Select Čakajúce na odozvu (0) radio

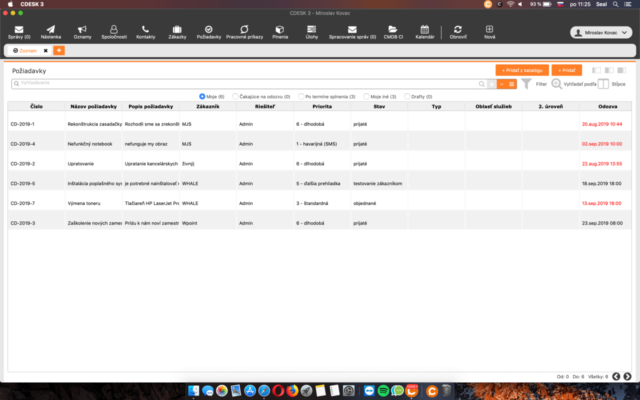point(235,96)
